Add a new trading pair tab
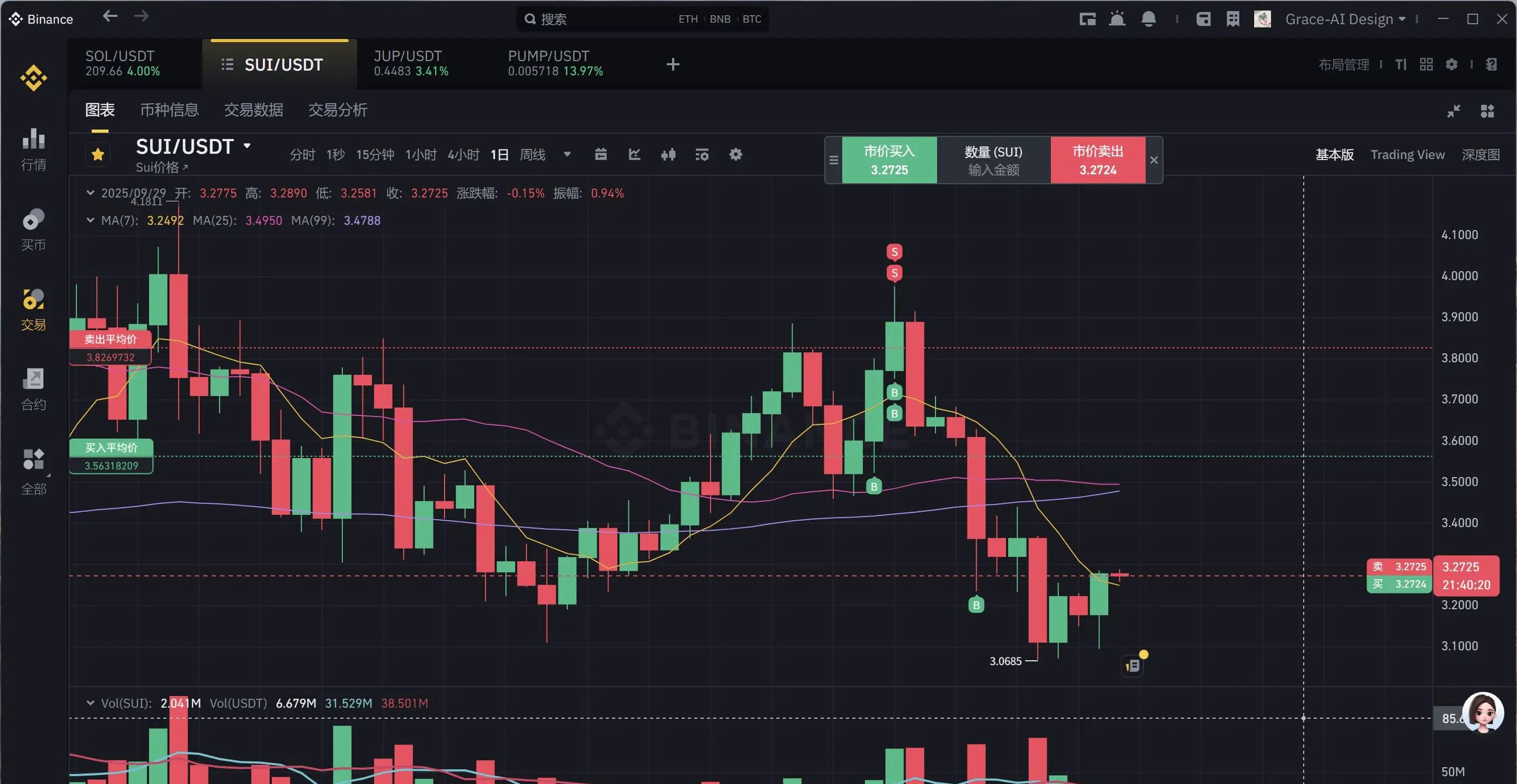Image resolution: width=1517 pixels, height=784 pixels. [x=673, y=64]
